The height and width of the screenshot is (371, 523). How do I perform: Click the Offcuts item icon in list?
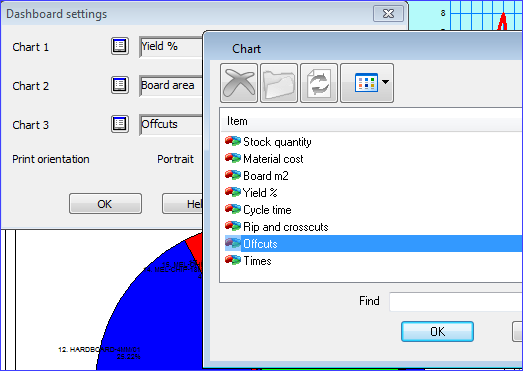coord(233,243)
